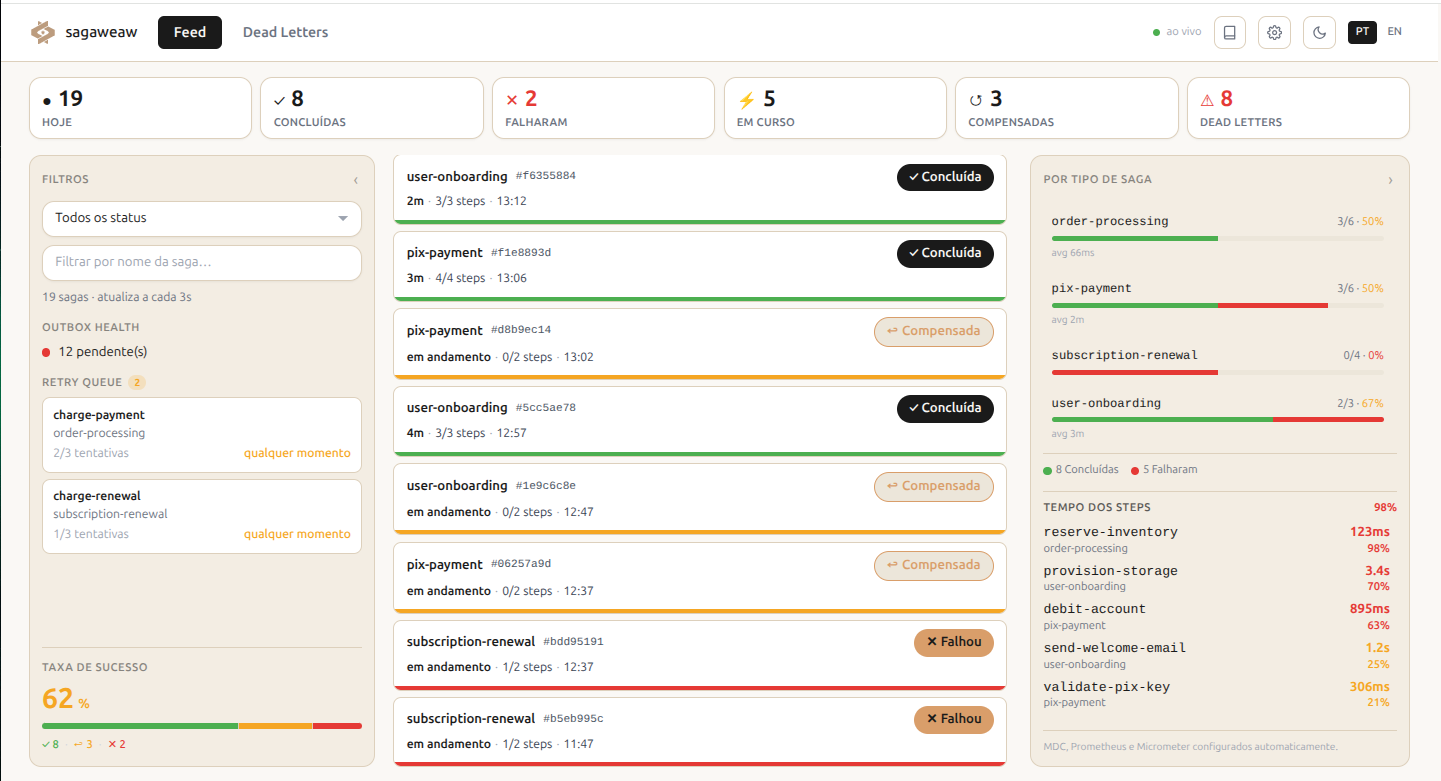Click the red 2 failed icon under success rate
Viewport: 1441px width, 781px height.
116,744
